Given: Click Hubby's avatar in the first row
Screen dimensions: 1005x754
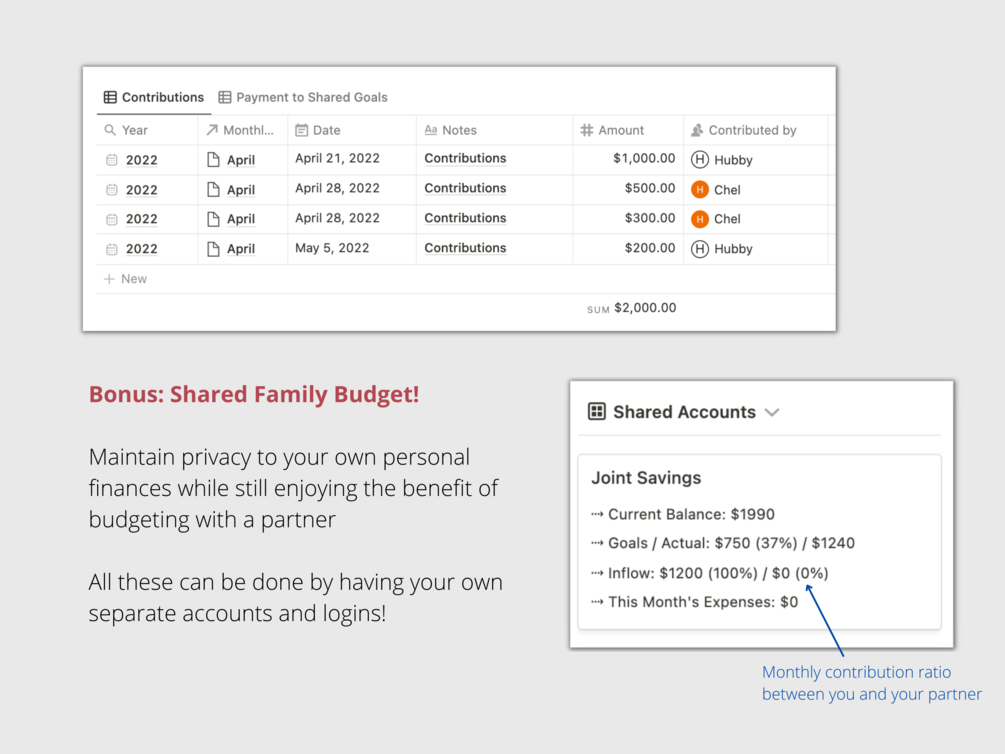Looking at the screenshot, I should pos(700,159).
